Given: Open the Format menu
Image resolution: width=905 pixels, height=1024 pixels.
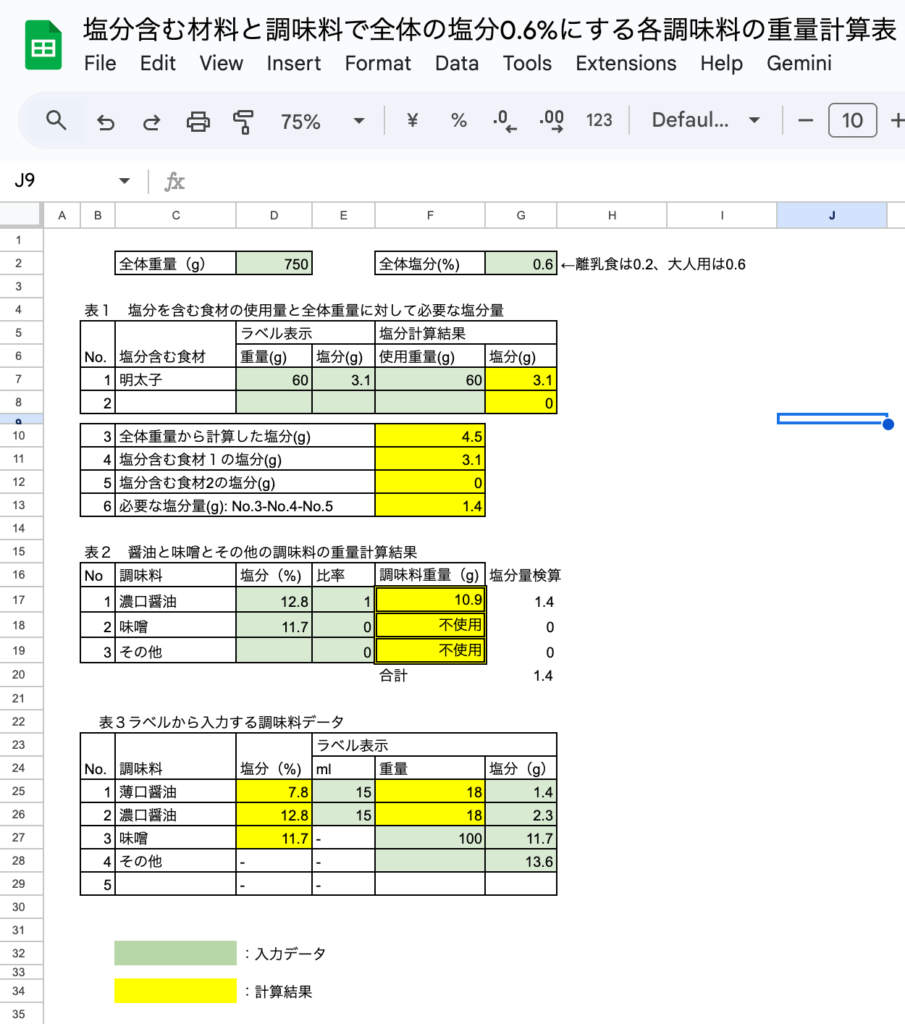Looking at the screenshot, I should click(377, 63).
